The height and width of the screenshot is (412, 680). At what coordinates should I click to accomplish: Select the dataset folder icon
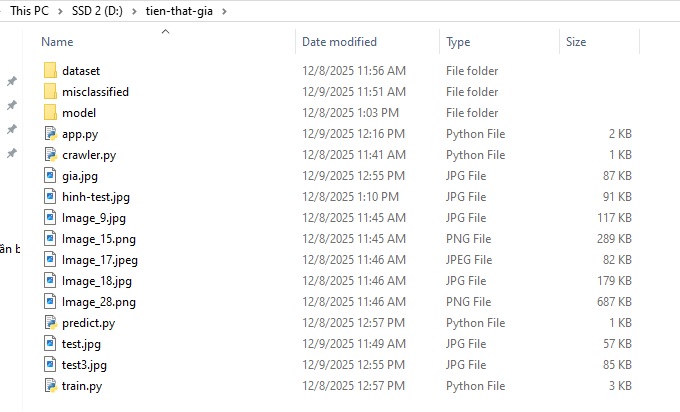click(51, 71)
